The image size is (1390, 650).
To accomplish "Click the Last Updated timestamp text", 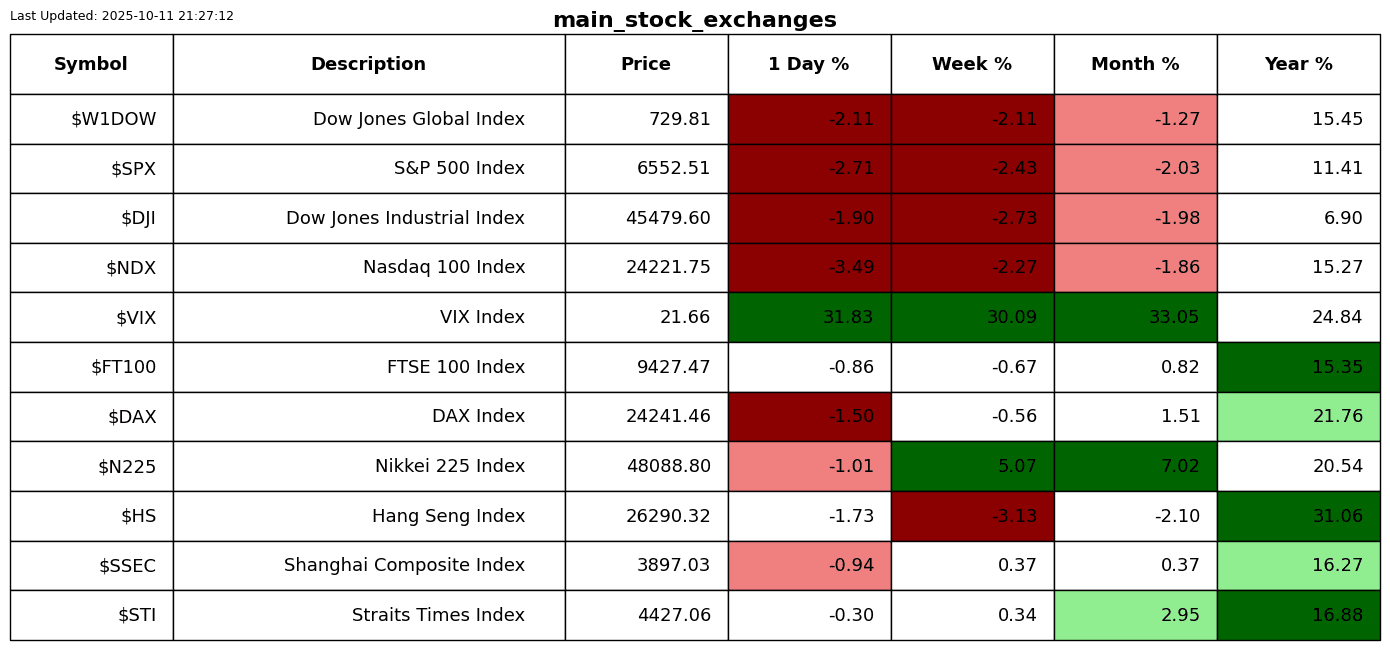I will point(122,16).
